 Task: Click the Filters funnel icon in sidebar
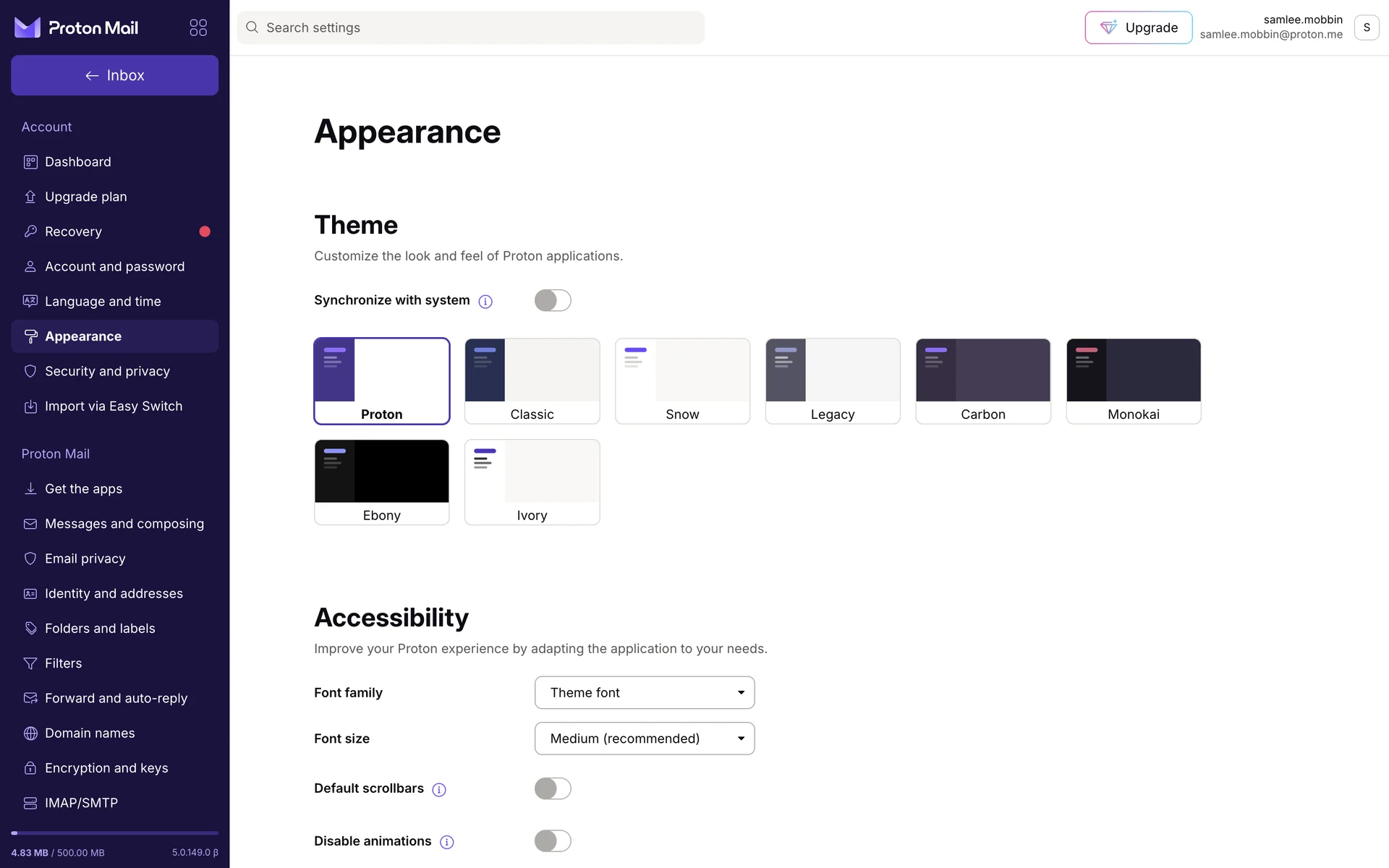[x=30, y=663]
